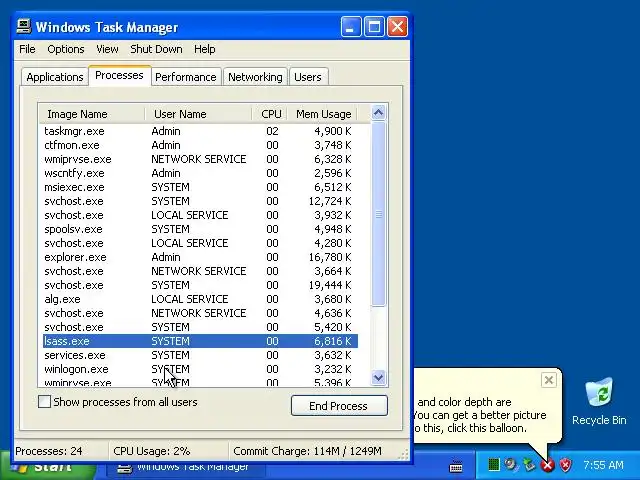640x480 pixels.
Task: Select the wscntfy.exe process row
Action: 200,173
